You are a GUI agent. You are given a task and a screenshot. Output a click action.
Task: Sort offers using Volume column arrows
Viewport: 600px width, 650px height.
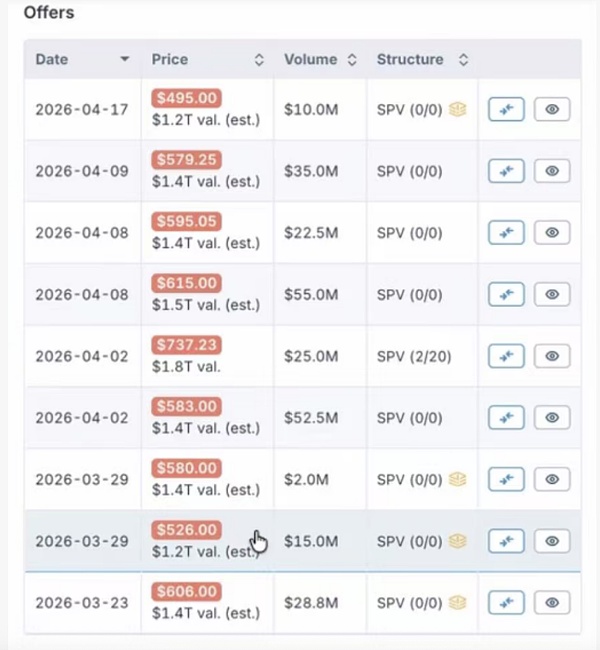coord(352,60)
